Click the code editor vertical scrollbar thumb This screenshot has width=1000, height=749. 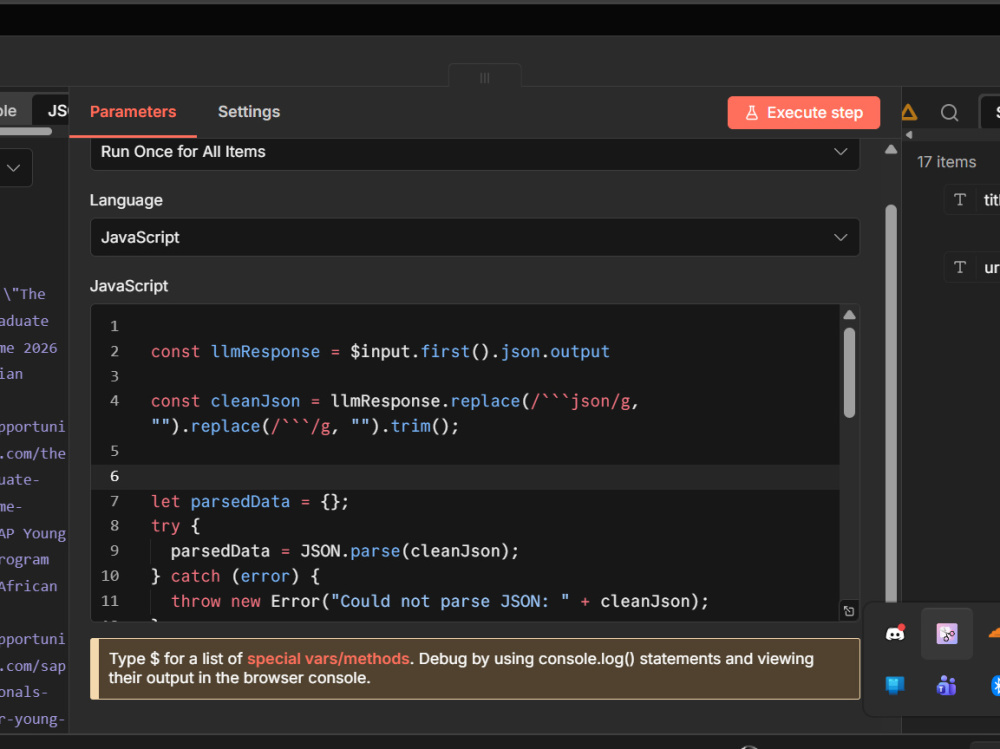849,373
